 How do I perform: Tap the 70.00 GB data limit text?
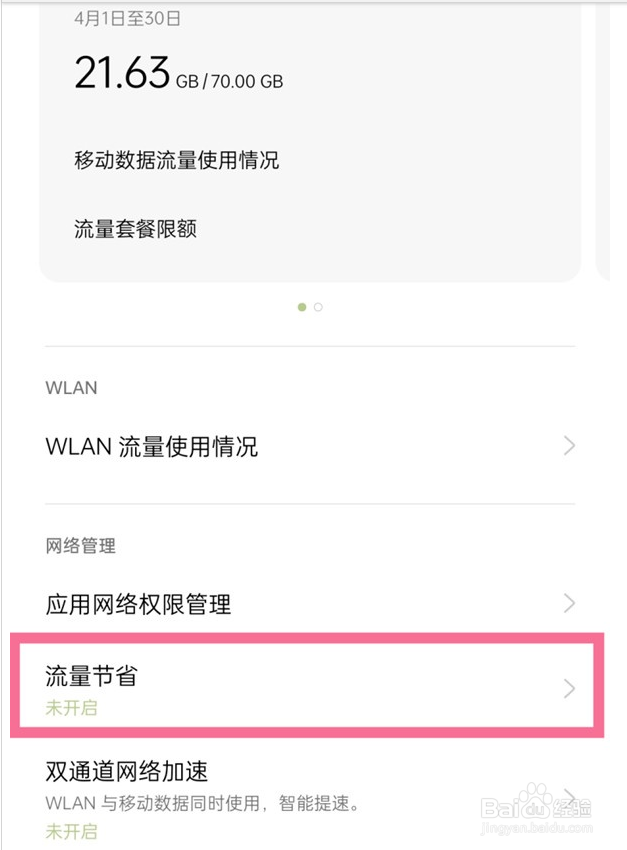[247, 81]
